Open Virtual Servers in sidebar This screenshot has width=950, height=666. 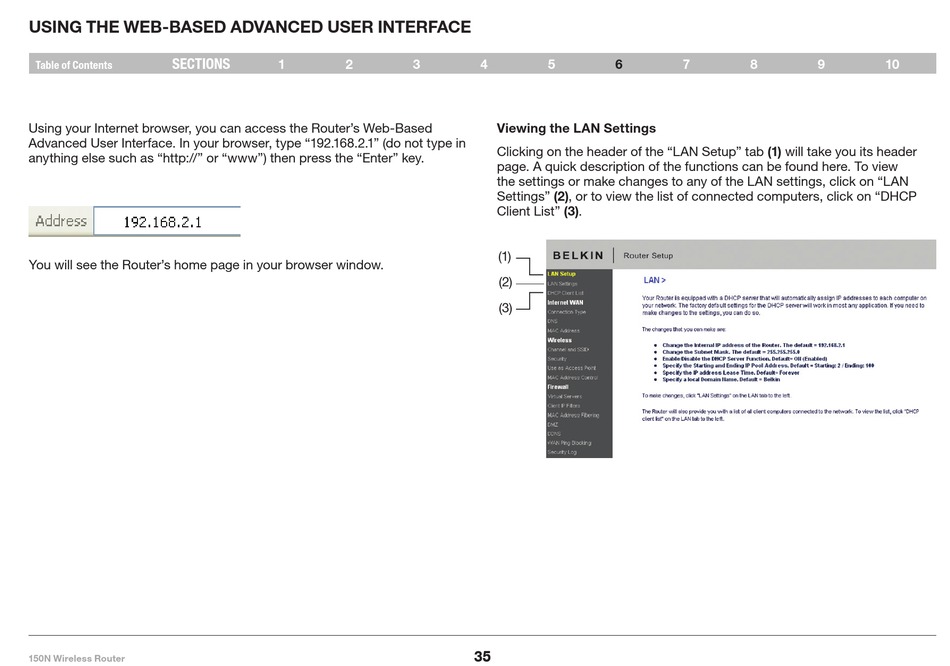click(x=564, y=396)
